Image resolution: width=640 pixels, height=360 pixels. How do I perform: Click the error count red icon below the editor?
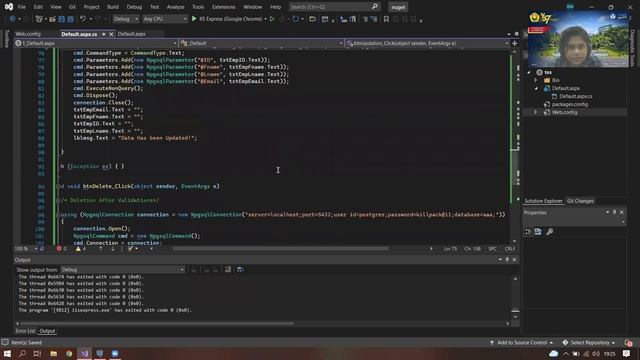point(59,248)
